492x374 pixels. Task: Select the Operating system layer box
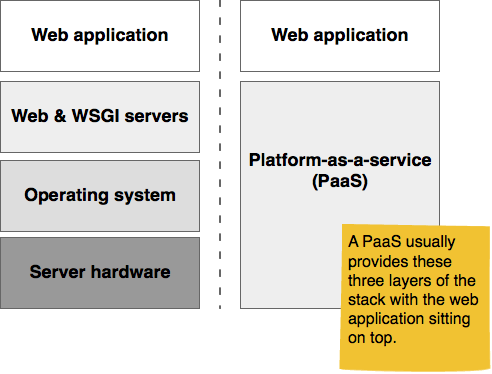[x=100, y=196]
